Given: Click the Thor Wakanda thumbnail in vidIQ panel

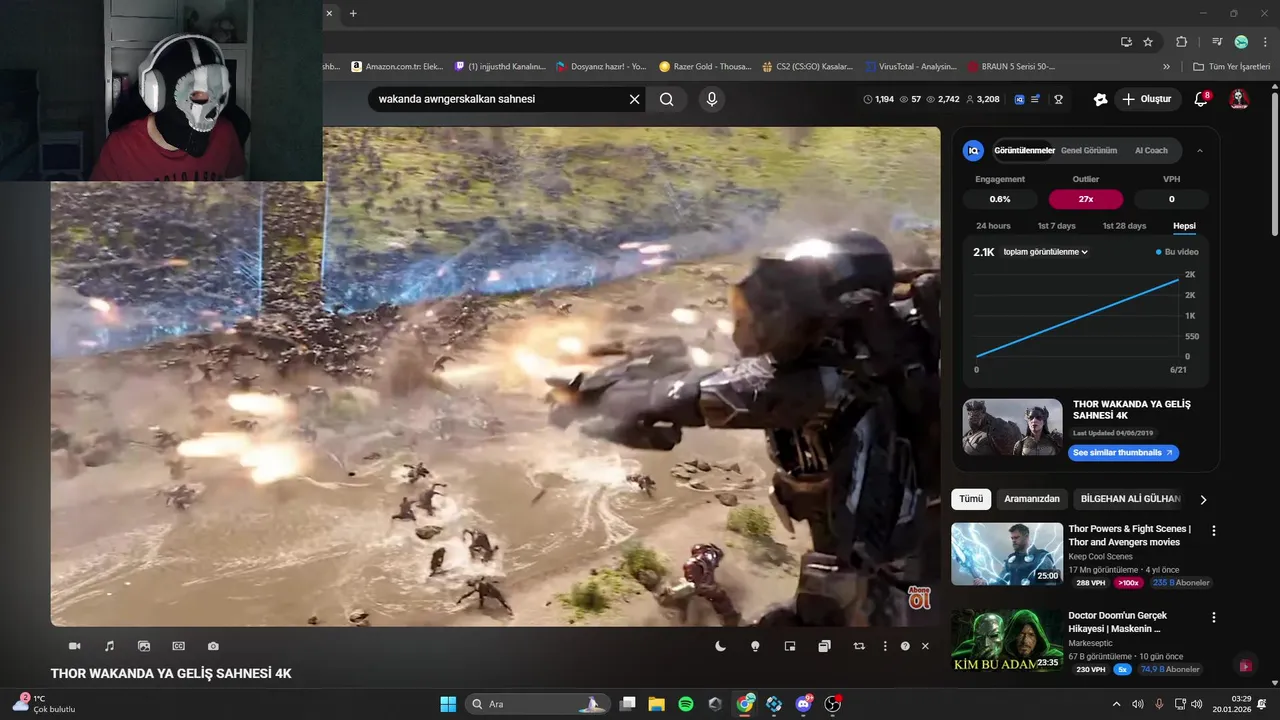Looking at the screenshot, I should pyautogui.click(x=1012, y=427).
